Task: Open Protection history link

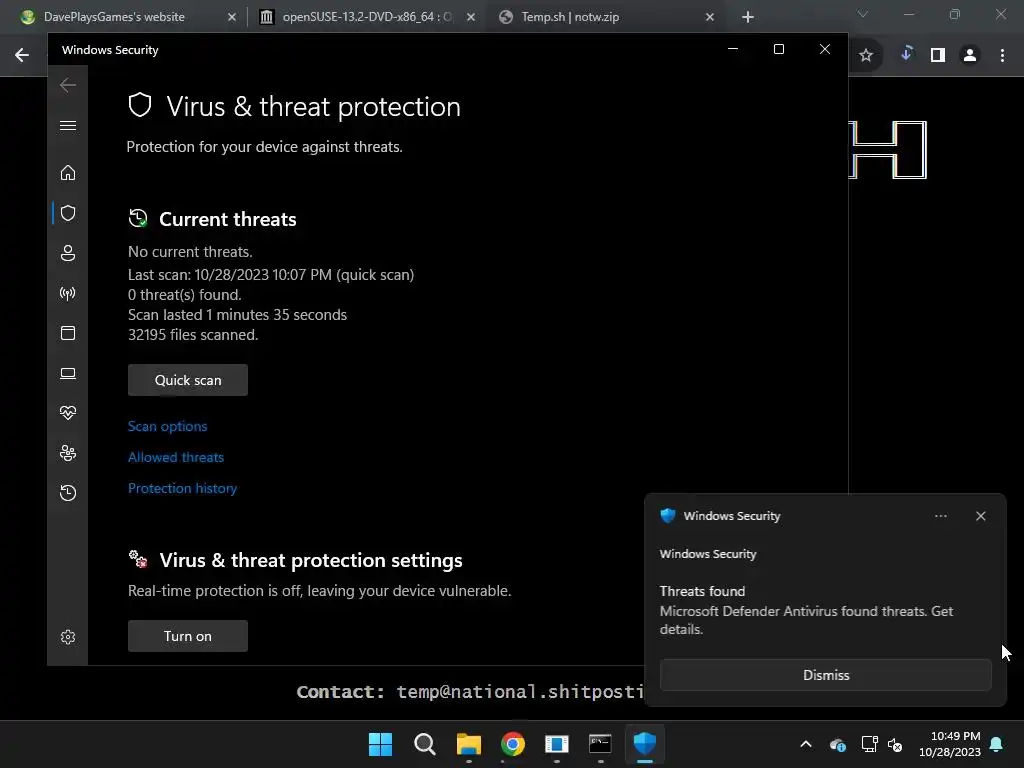Action: pyautogui.click(x=182, y=488)
